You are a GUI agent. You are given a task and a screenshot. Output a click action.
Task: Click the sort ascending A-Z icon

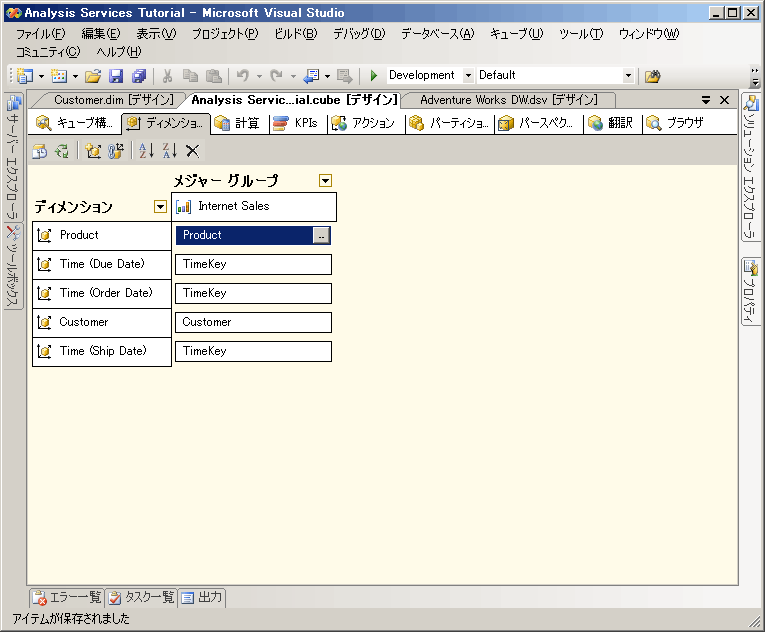point(146,151)
